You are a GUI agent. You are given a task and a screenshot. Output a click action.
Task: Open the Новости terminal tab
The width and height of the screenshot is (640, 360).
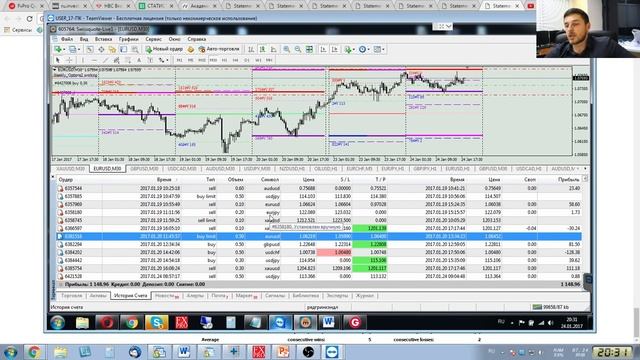click(x=167, y=296)
